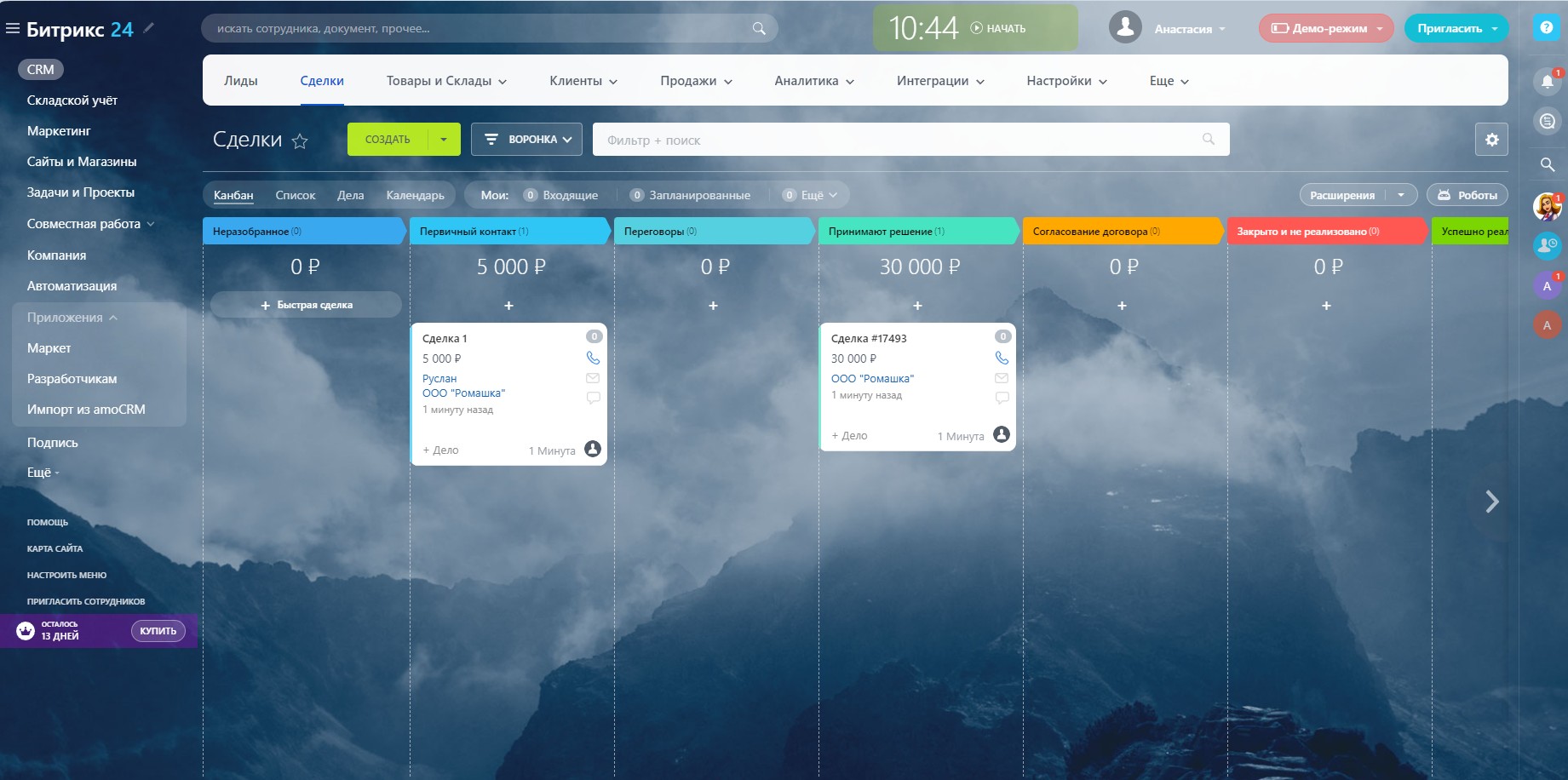Open responsible user avatar on Сделка 1
This screenshot has height=780, width=1568.
point(593,449)
